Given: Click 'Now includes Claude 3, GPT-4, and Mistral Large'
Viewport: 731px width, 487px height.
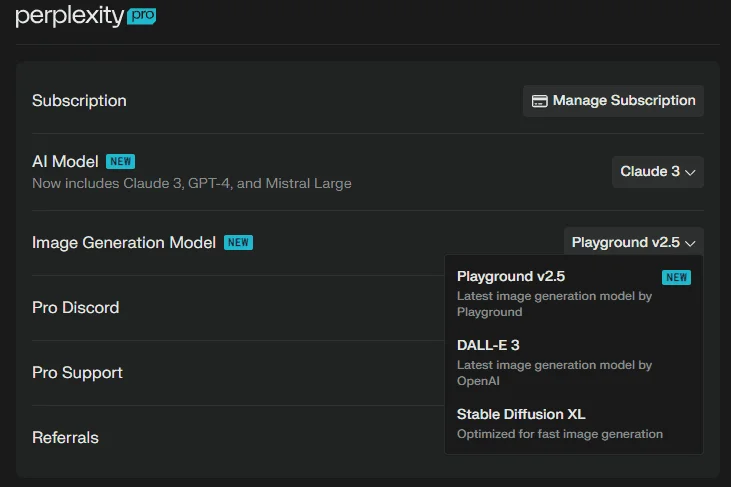Looking at the screenshot, I should point(192,184).
